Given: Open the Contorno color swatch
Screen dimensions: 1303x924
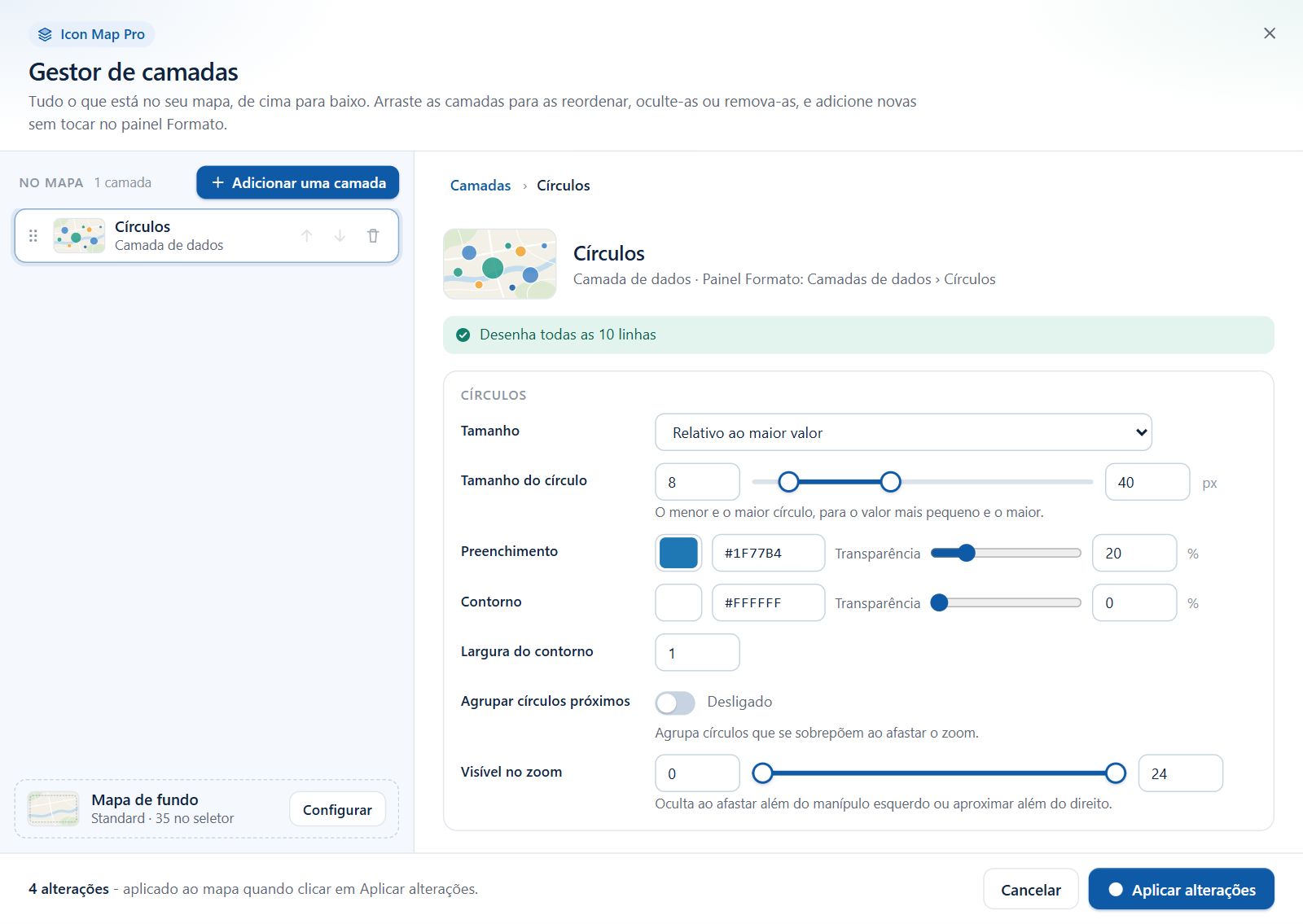Looking at the screenshot, I should pos(678,602).
